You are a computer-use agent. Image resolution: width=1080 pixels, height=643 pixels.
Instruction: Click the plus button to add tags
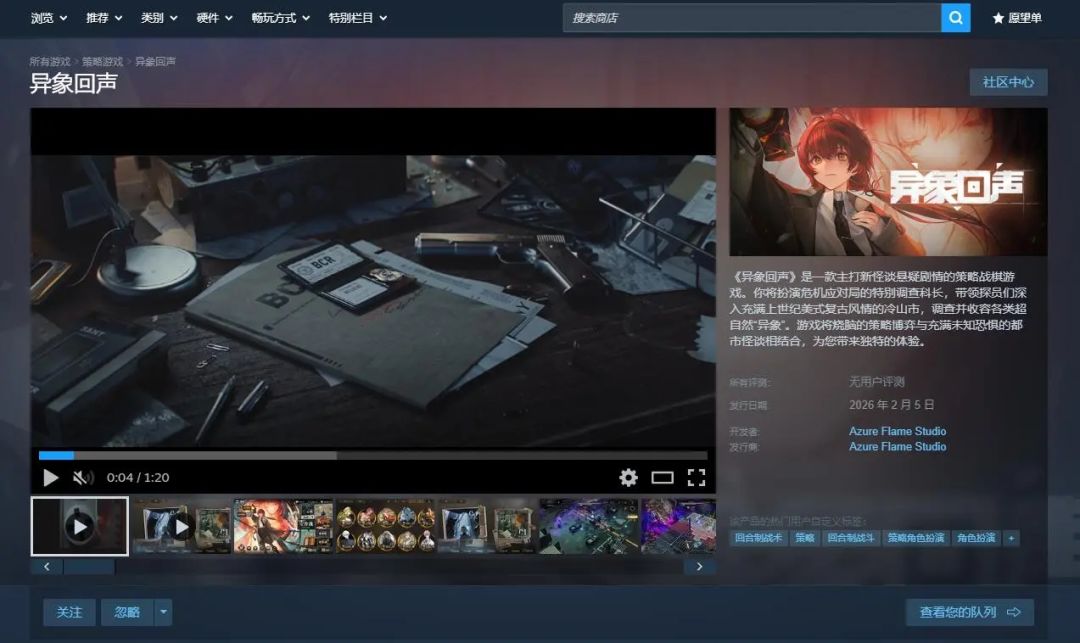coord(1011,538)
